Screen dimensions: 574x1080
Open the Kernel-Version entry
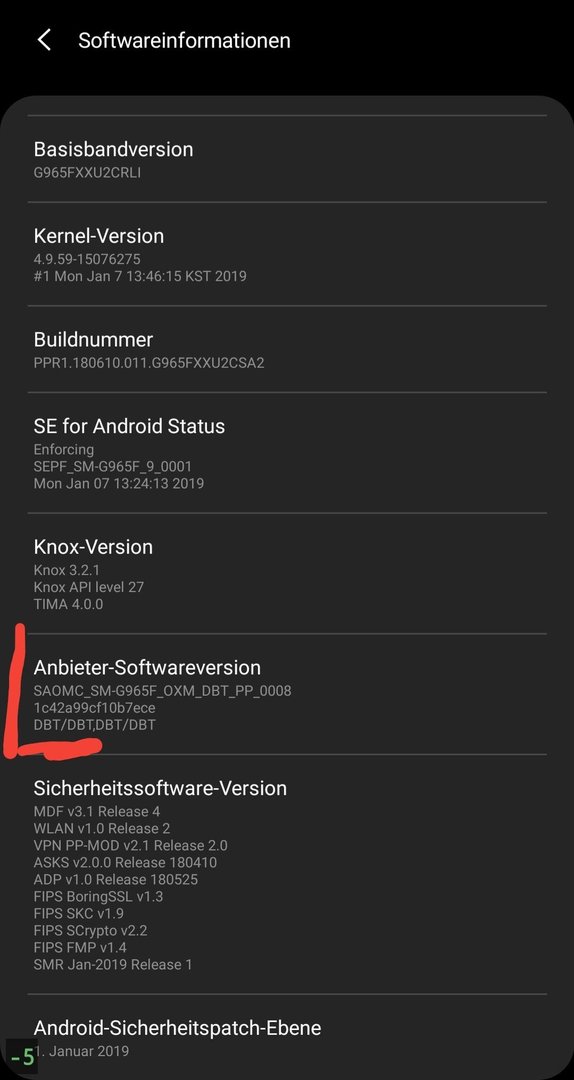click(x=287, y=254)
